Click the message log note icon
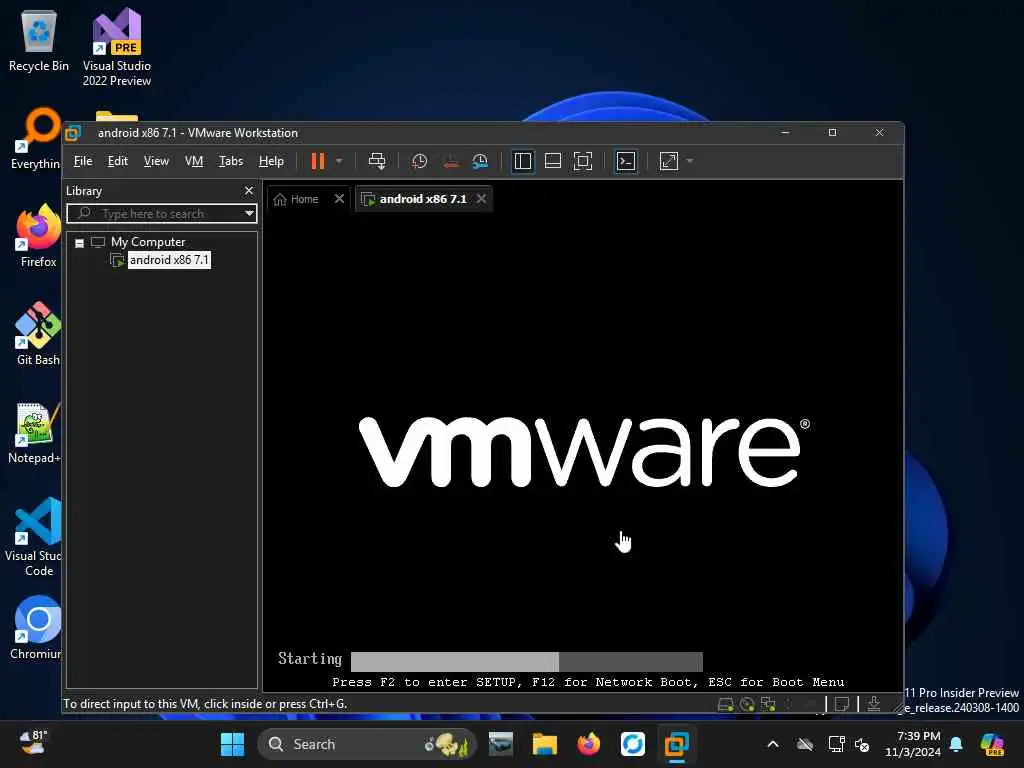This screenshot has height=768, width=1024. click(x=842, y=705)
